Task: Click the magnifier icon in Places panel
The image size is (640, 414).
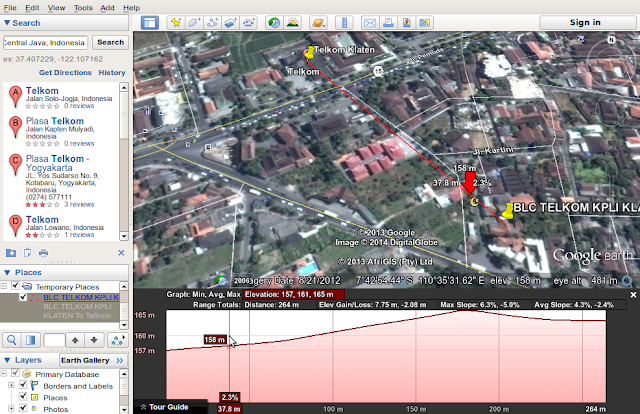Action: point(12,340)
